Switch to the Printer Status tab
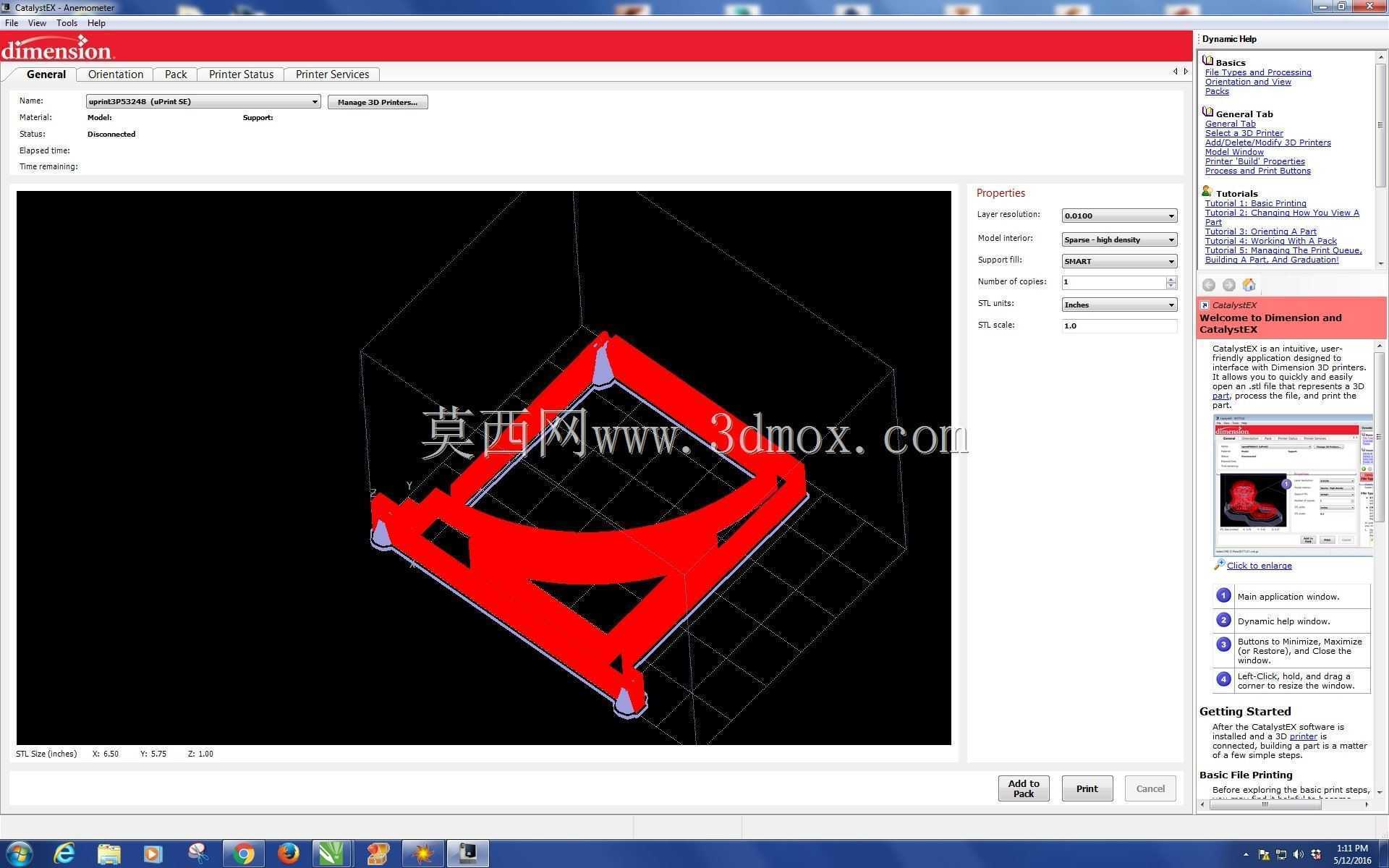This screenshot has width=1389, height=868. (x=241, y=75)
